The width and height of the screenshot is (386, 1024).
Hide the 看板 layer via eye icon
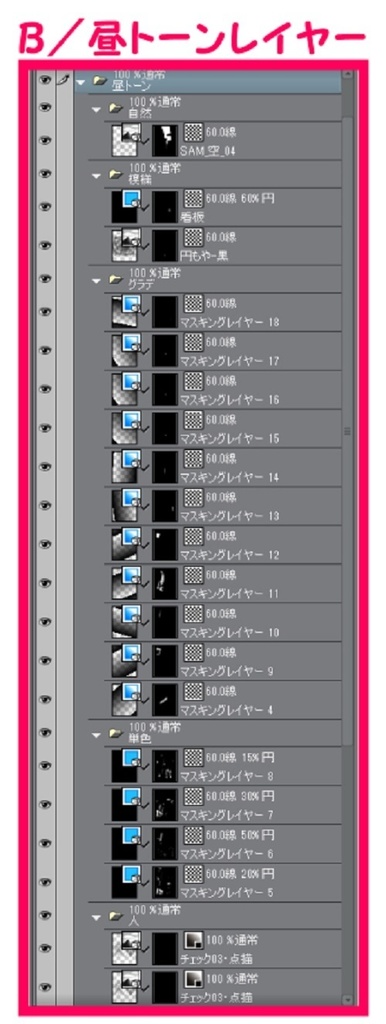[x=45, y=206]
